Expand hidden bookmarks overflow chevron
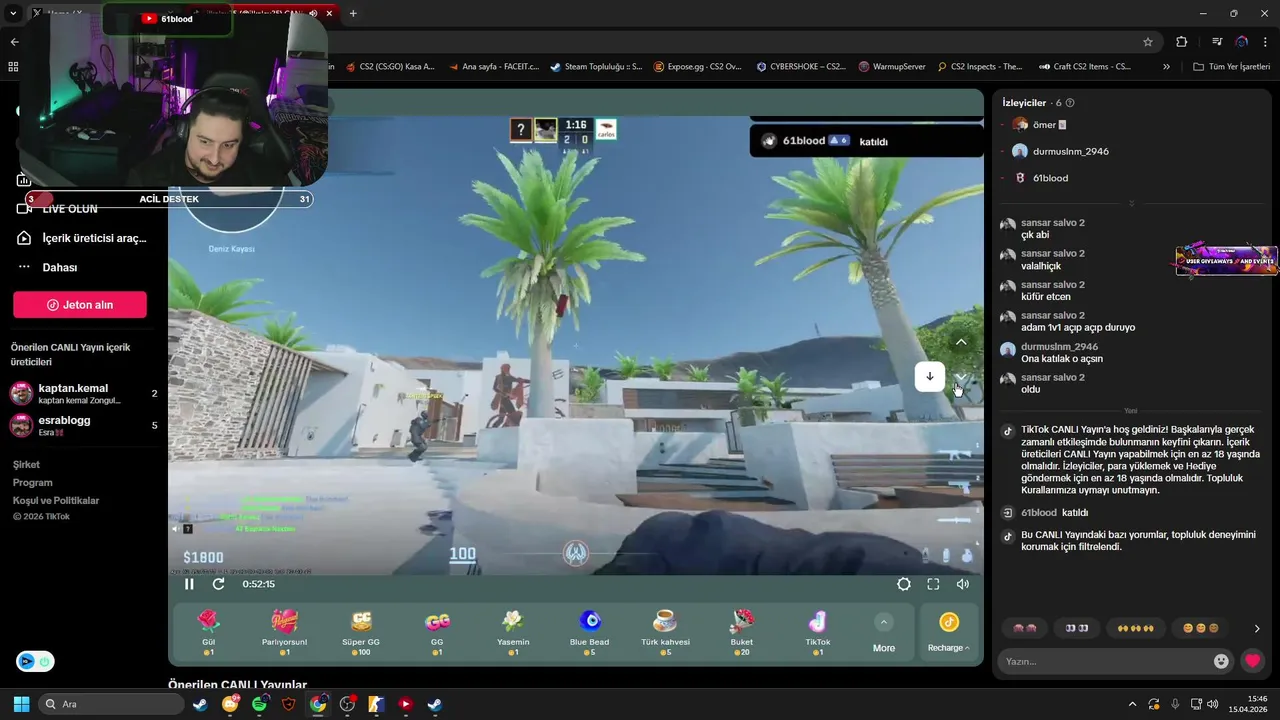The image size is (1280, 720). point(1166,67)
